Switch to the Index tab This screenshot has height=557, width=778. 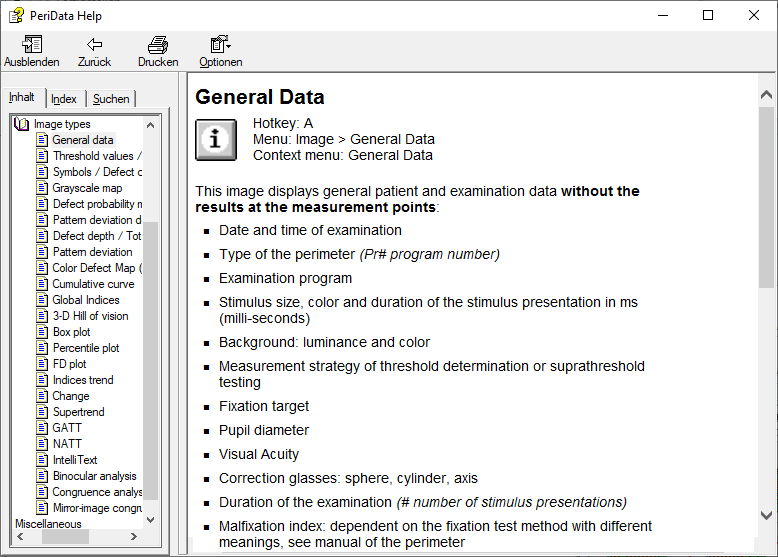[x=64, y=99]
